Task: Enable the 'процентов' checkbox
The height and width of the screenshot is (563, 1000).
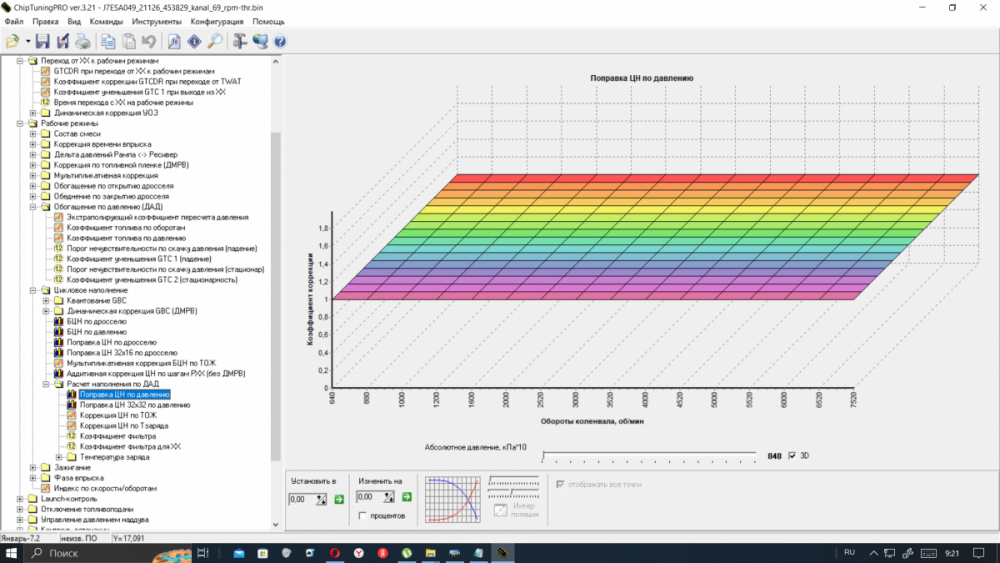Action: click(x=362, y=515)
